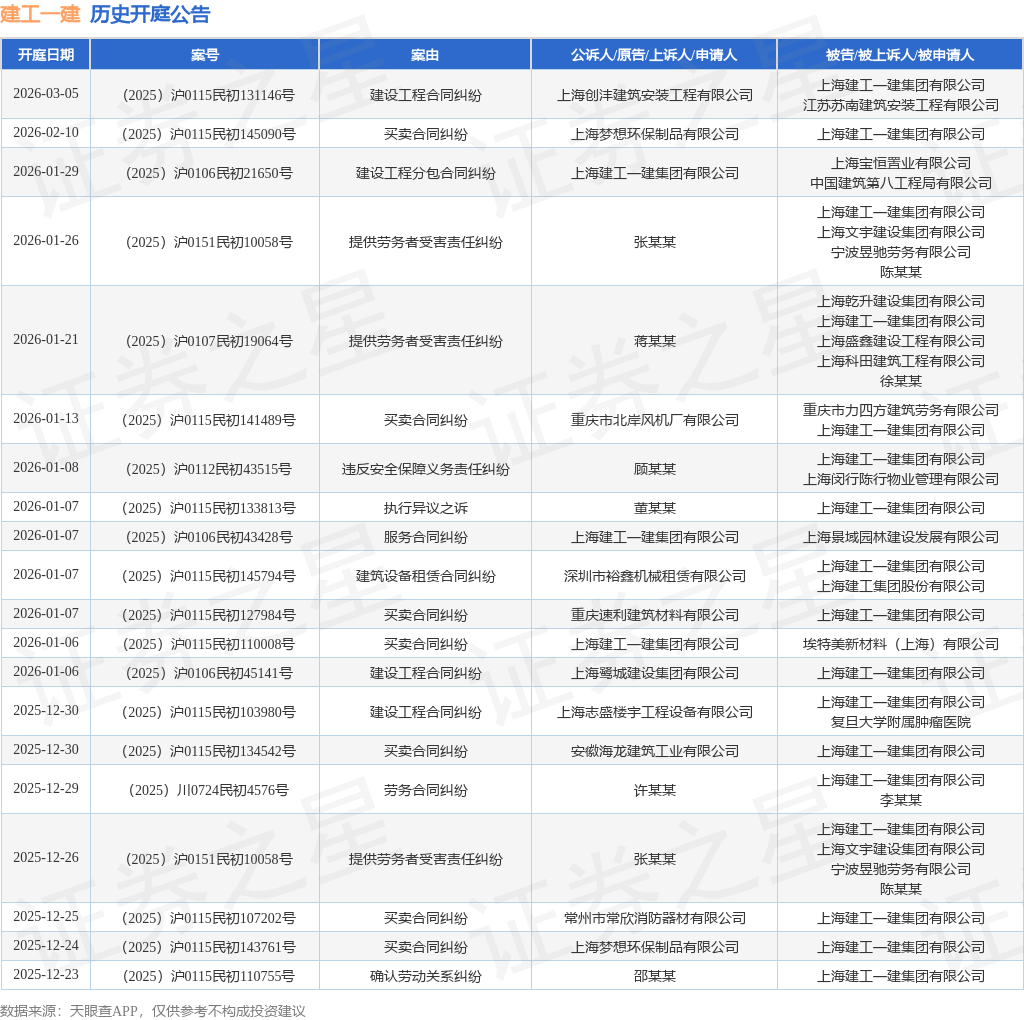The width and height of the screenshot is (1024, 1020).
Task: Click cause 执行异议之诉
Action: tap(425, 508)
